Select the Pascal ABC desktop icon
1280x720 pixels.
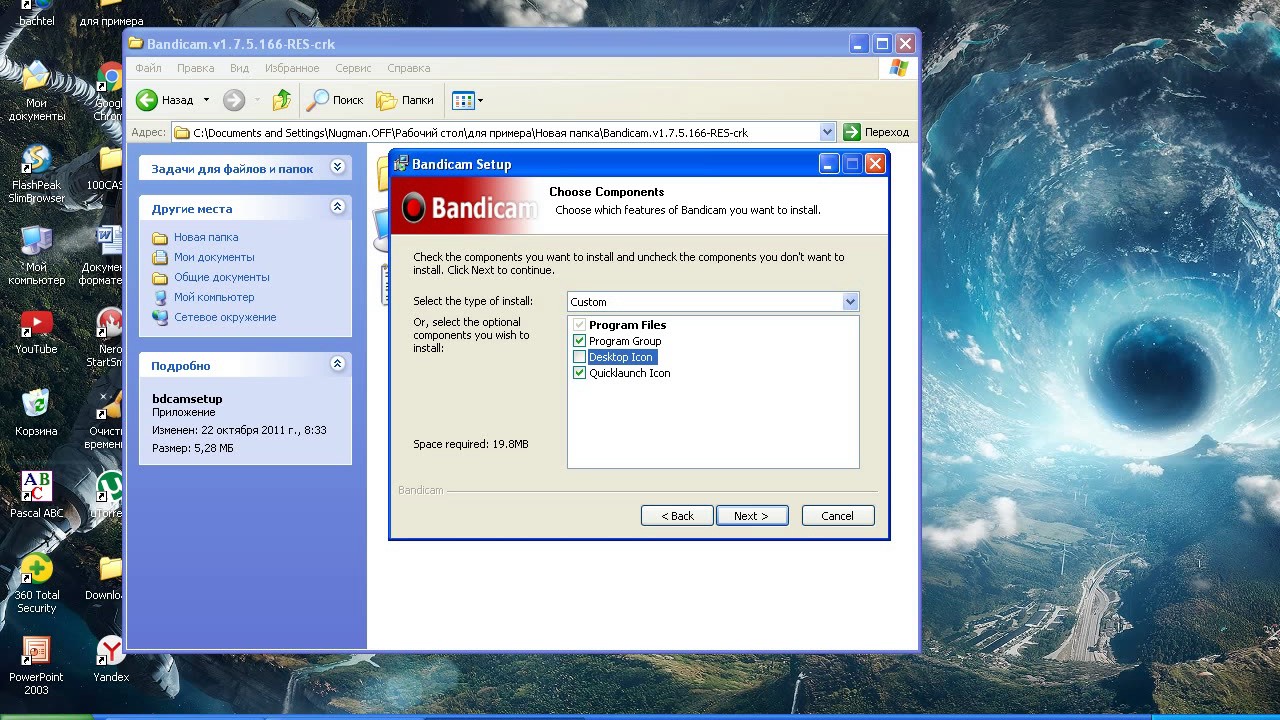(x=37, y=495)
